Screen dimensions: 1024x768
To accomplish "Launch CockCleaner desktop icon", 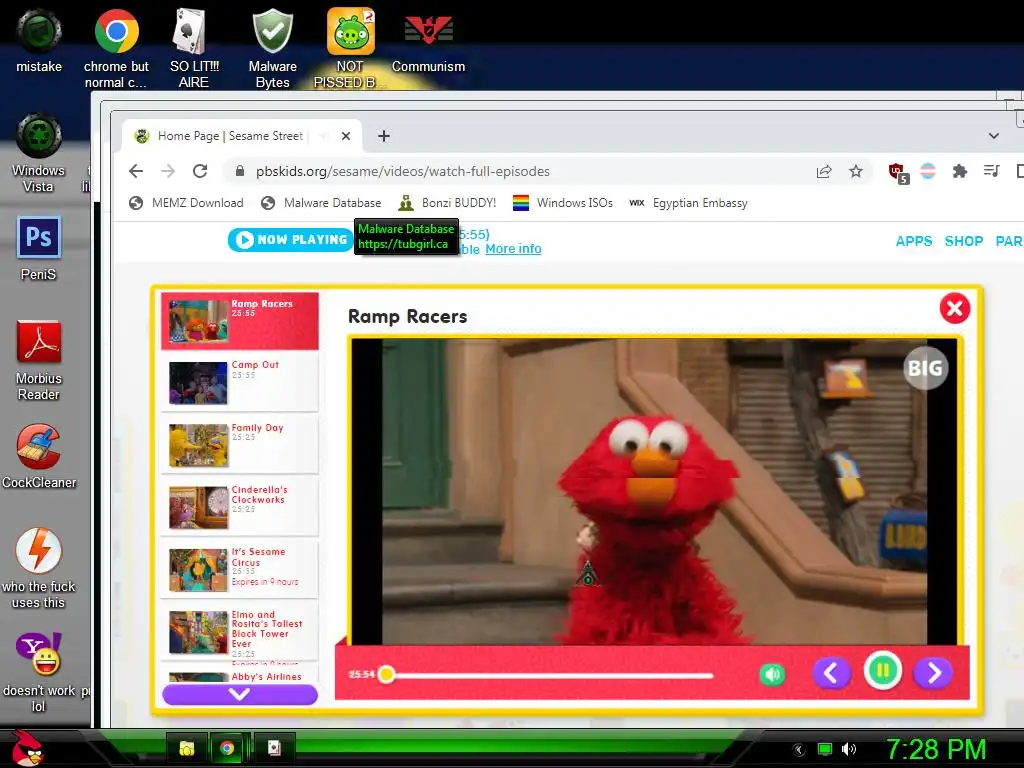I will point(39,456).
